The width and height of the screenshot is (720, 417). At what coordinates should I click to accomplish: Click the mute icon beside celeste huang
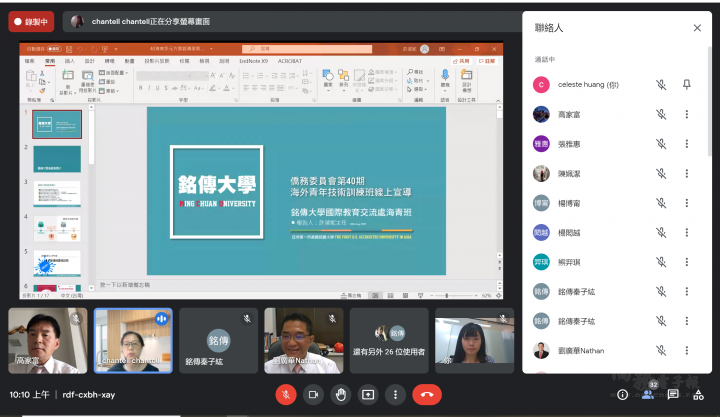click(661, 85)
